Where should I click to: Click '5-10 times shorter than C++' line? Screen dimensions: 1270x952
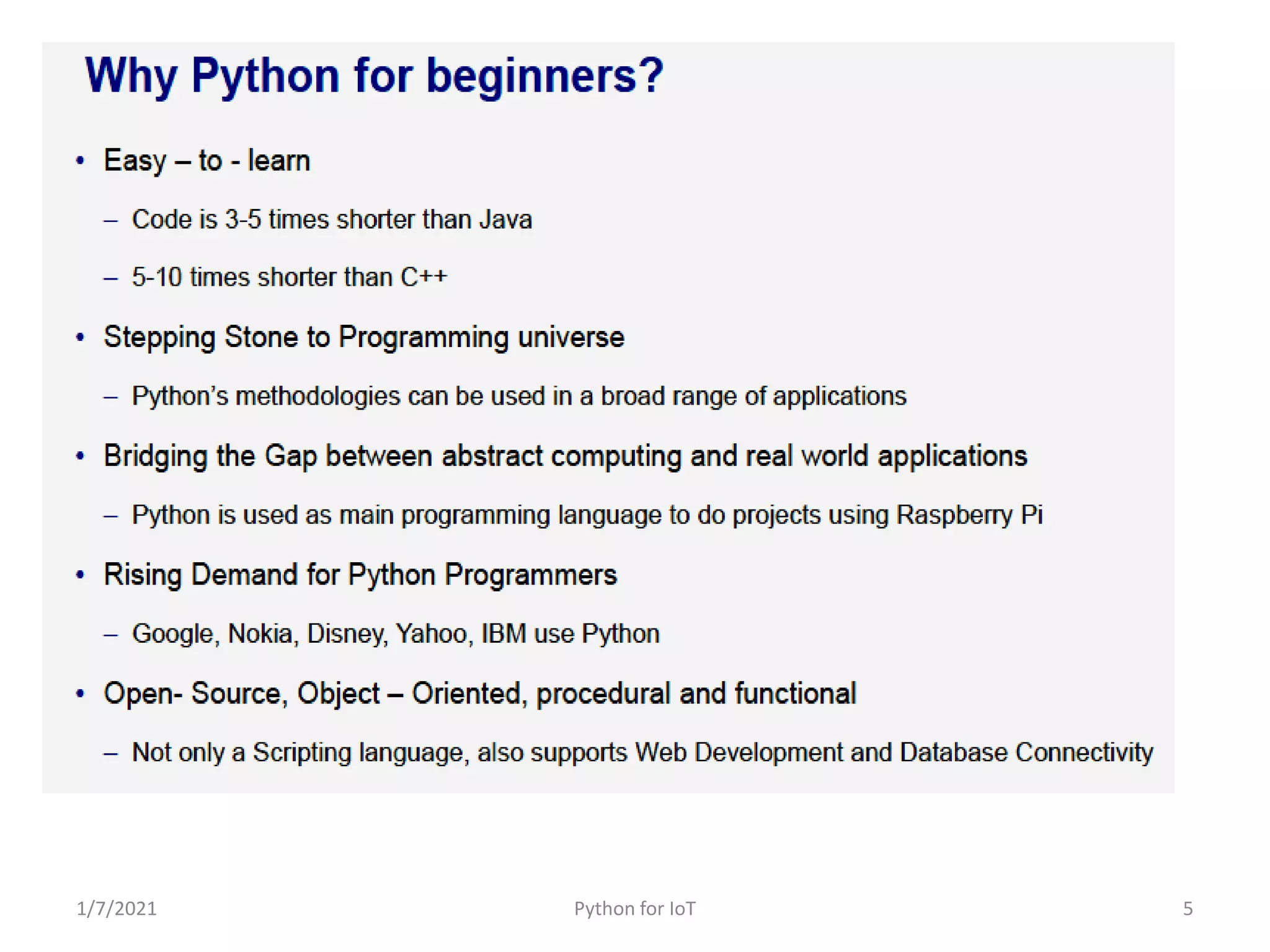coord(289,277)
